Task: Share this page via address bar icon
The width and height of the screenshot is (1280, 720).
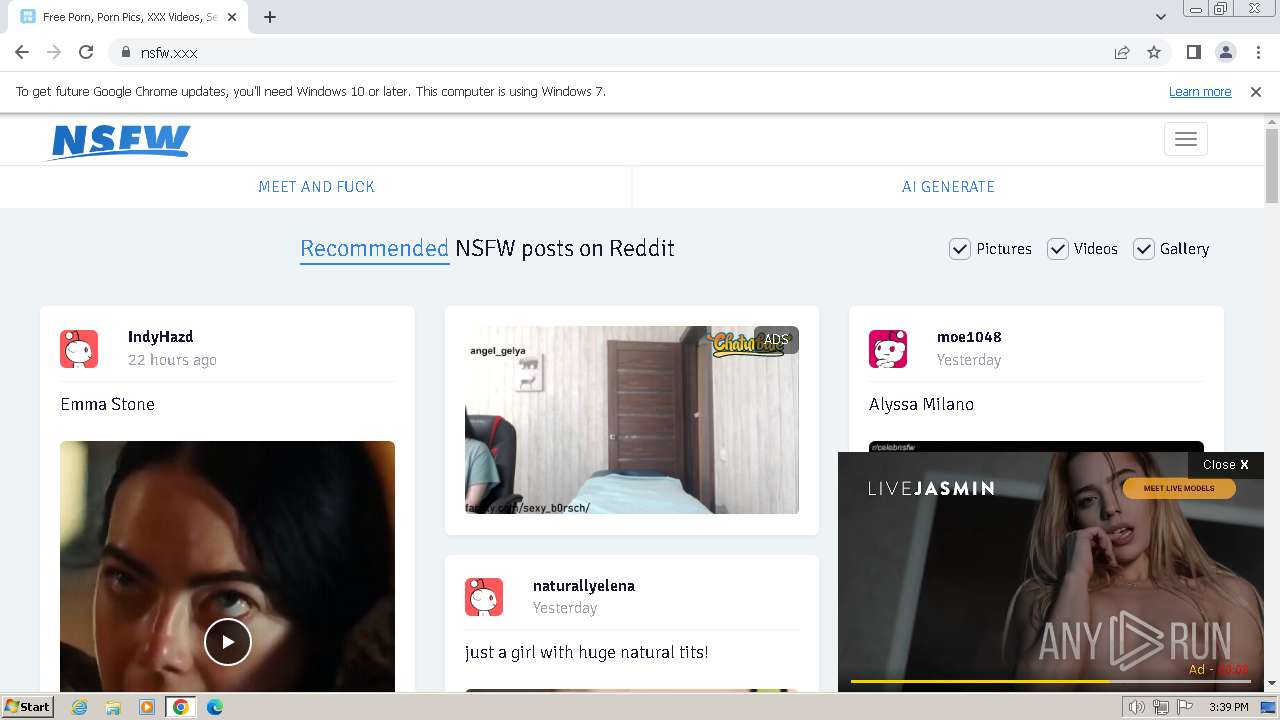Action: click(1122, 52)
